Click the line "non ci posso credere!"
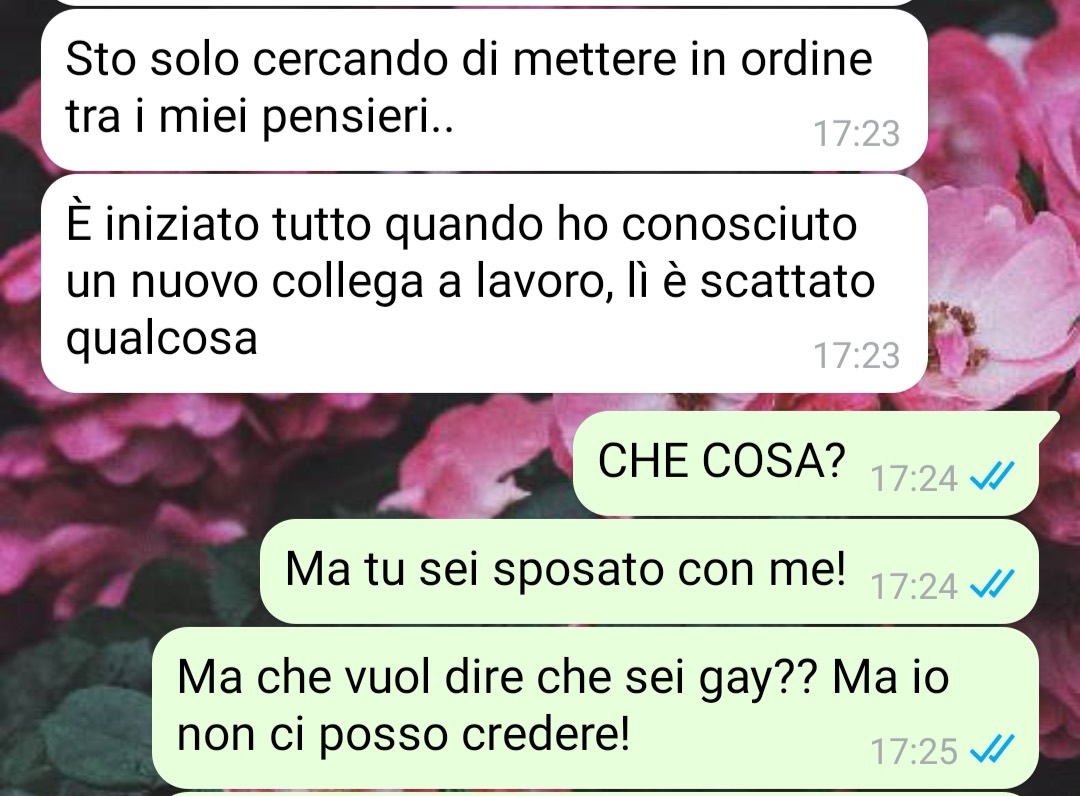Image resolution: width=1080 pixels, height=796 pixels. [403, 735]
